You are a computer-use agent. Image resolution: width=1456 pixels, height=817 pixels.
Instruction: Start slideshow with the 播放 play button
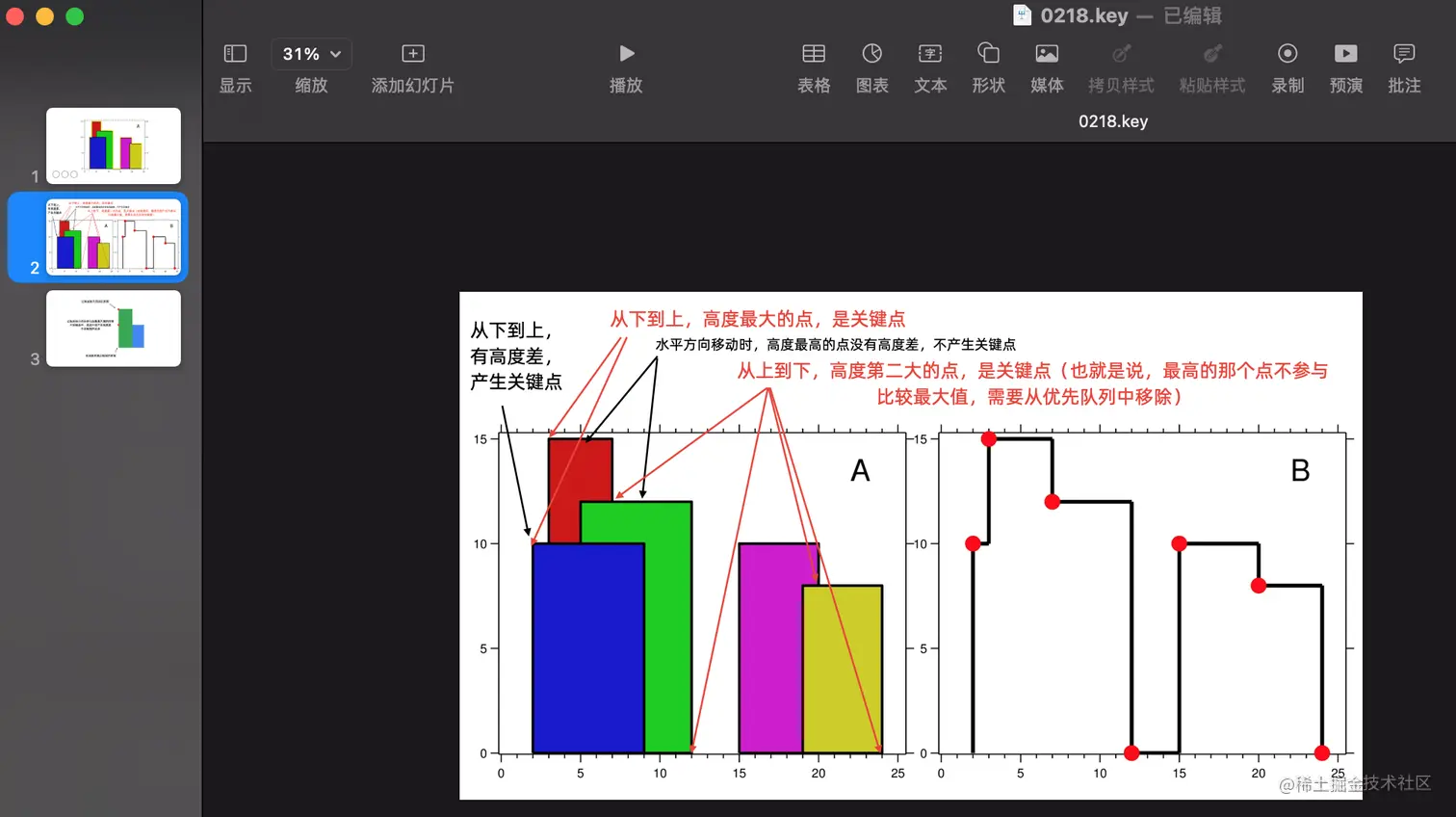click(x=626, y=53)
